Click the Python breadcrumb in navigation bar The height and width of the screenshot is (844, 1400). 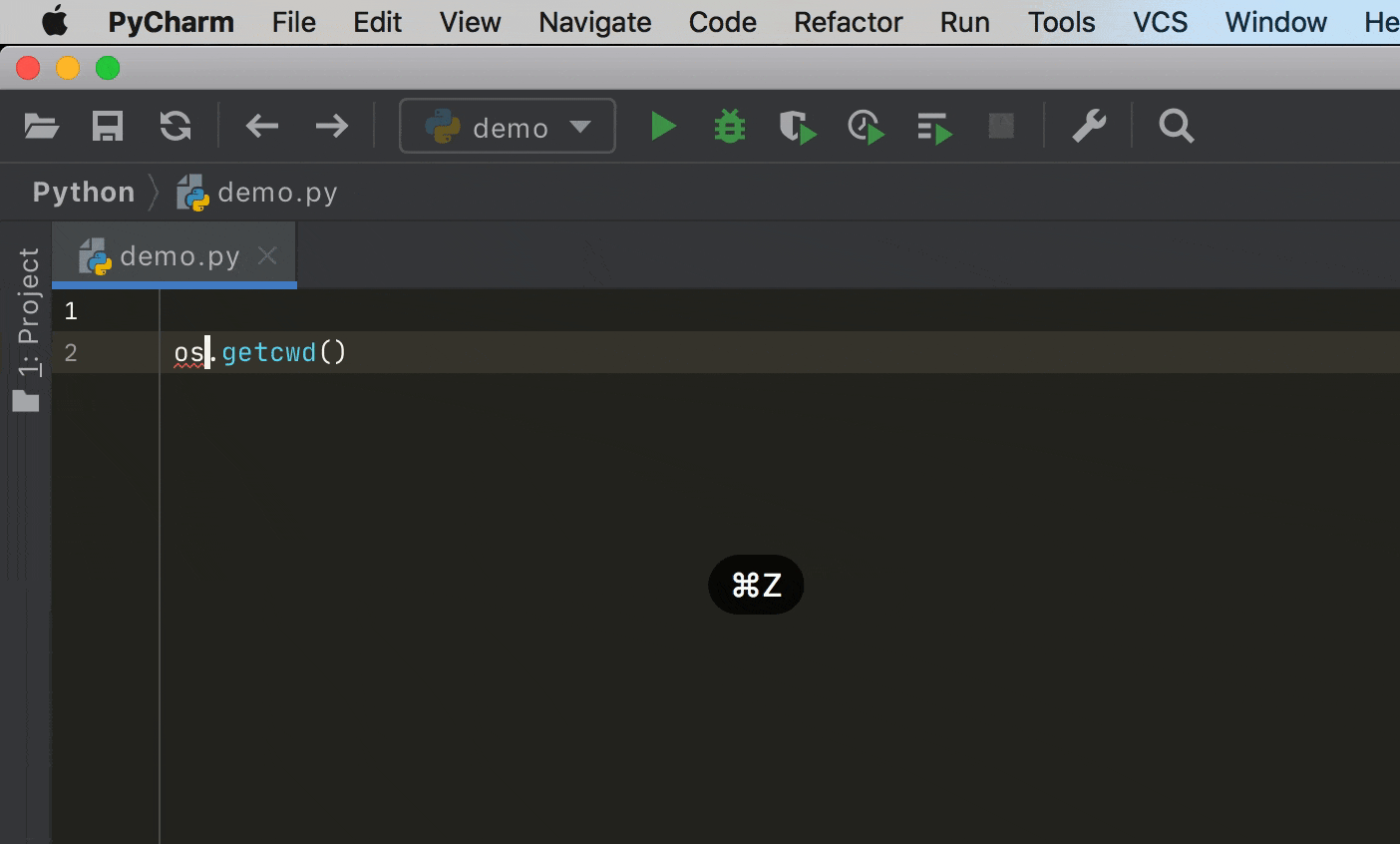coord(83,192)
